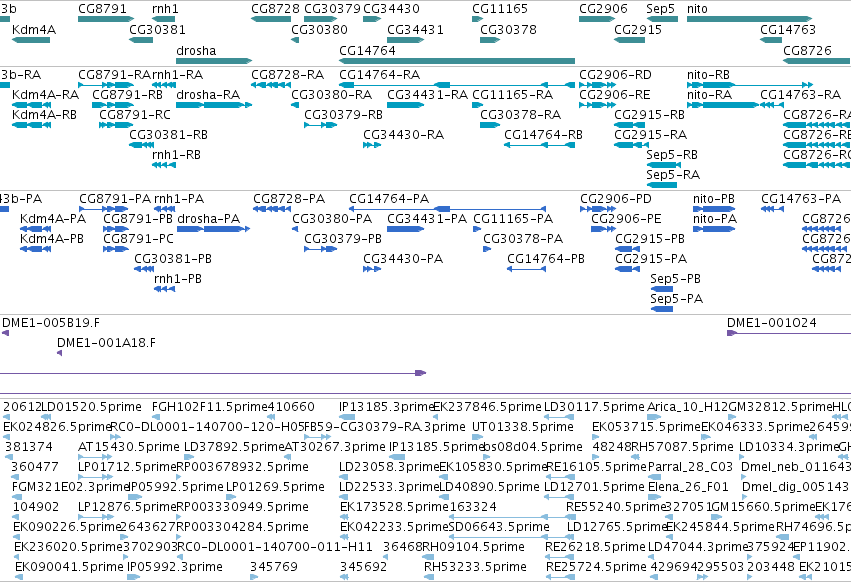Click the LD37892.5prime EST label
Image resolution: width=851 pixels, height=582 pixels.
[x=234, y=447]
